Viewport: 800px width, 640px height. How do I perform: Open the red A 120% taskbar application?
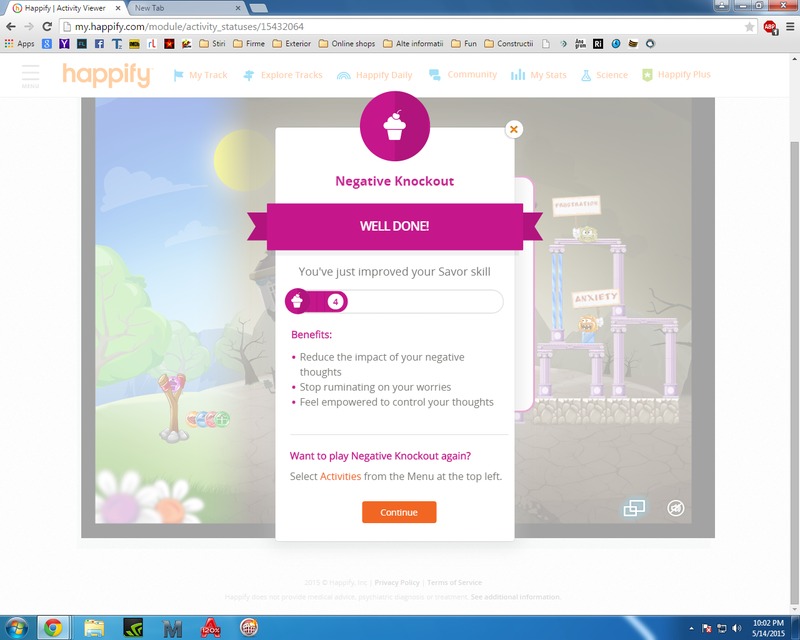(210, 628)
